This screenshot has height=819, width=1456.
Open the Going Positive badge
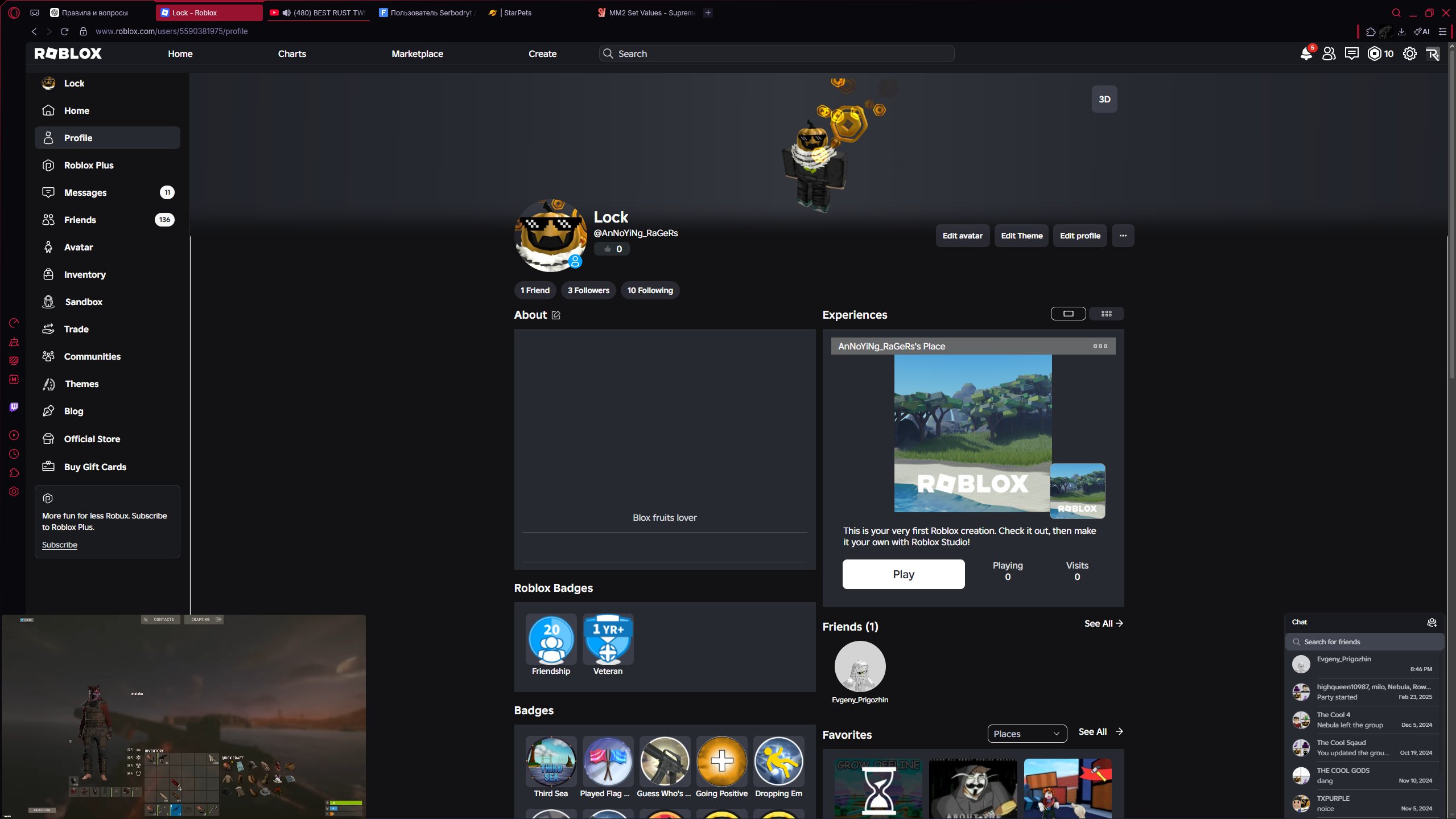(721, 762)
